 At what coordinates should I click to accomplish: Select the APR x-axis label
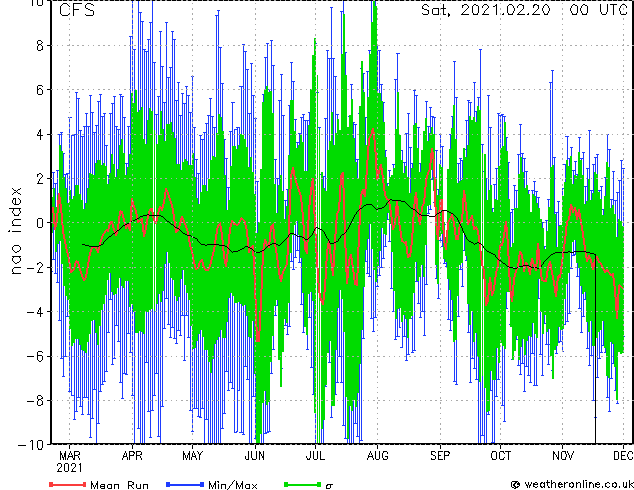point(132,456)
